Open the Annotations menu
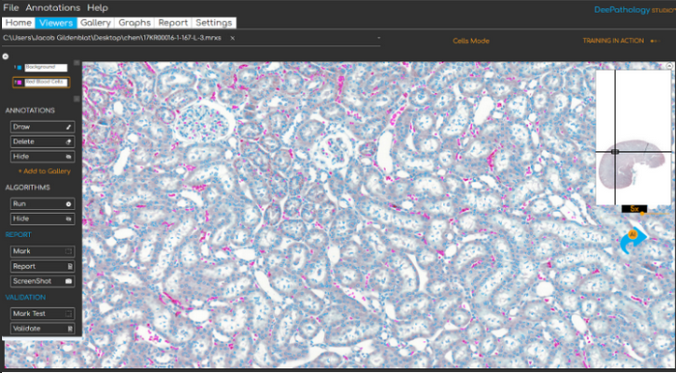 (53, 8)
